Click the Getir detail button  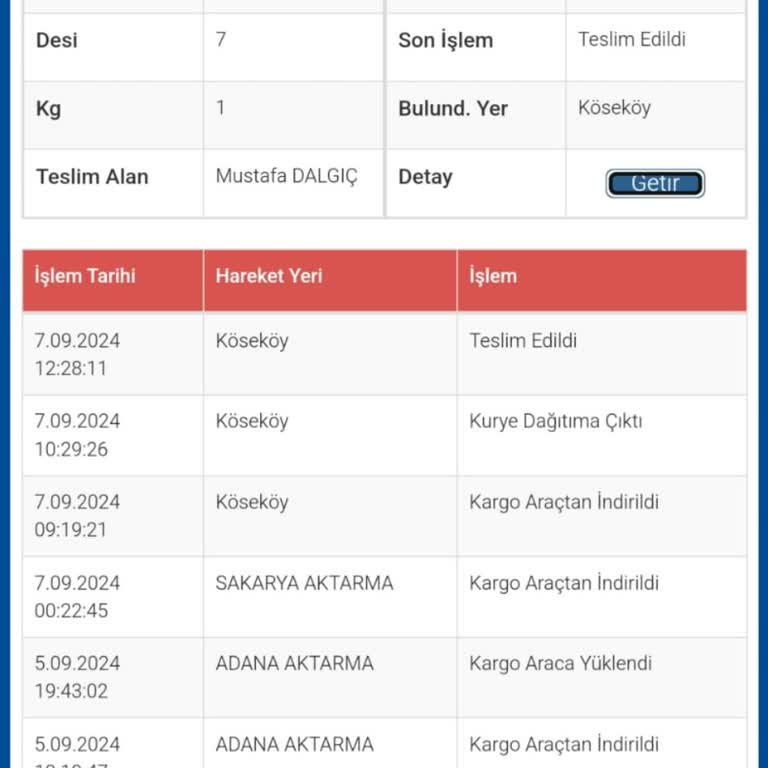(x=655, y=183)
